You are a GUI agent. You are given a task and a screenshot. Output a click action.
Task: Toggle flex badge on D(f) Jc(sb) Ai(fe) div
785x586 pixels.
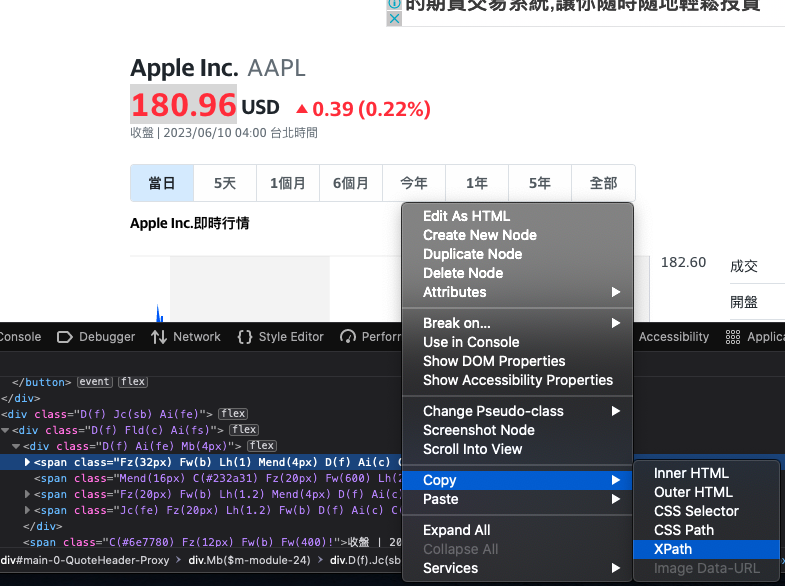(x=233, y=414)
